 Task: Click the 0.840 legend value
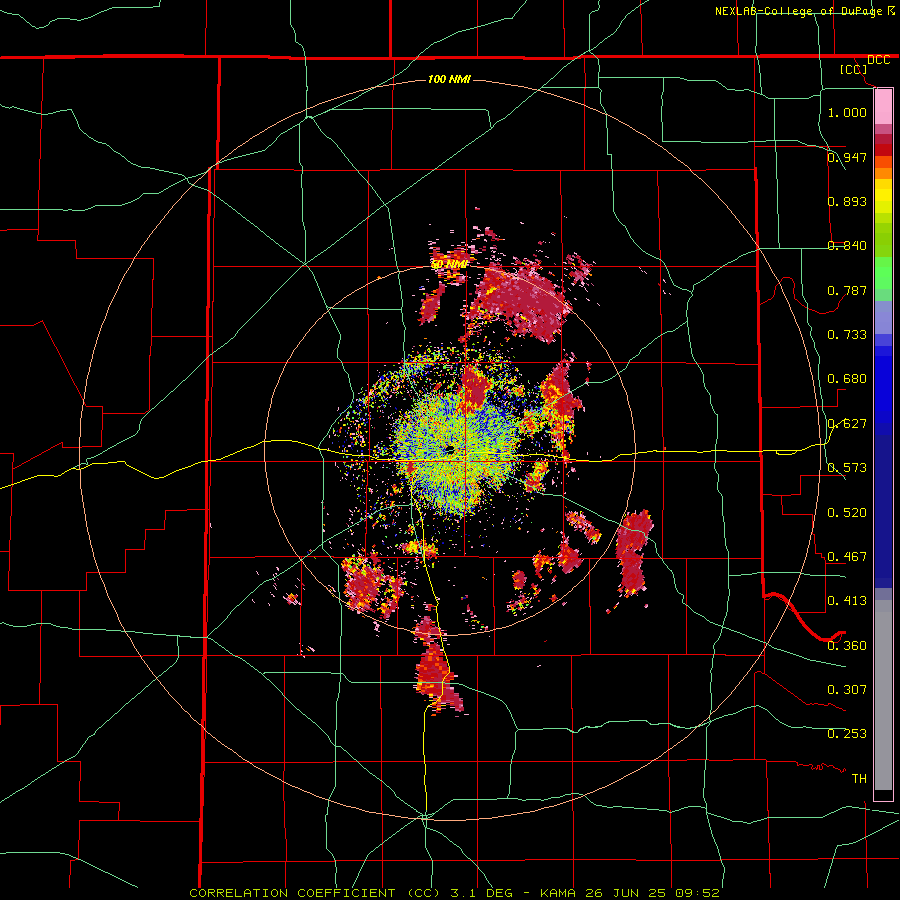coord(847,246)
